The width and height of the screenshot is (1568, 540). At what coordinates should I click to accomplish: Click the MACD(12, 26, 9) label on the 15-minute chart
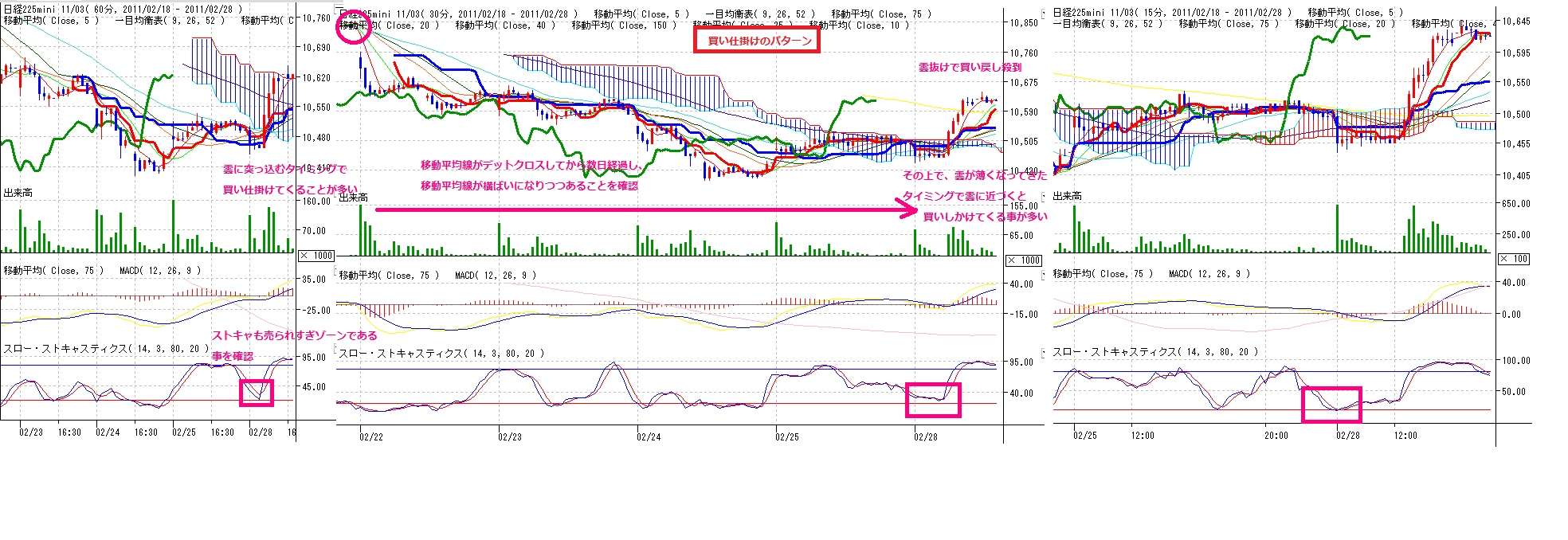[x=1209, y=274]
